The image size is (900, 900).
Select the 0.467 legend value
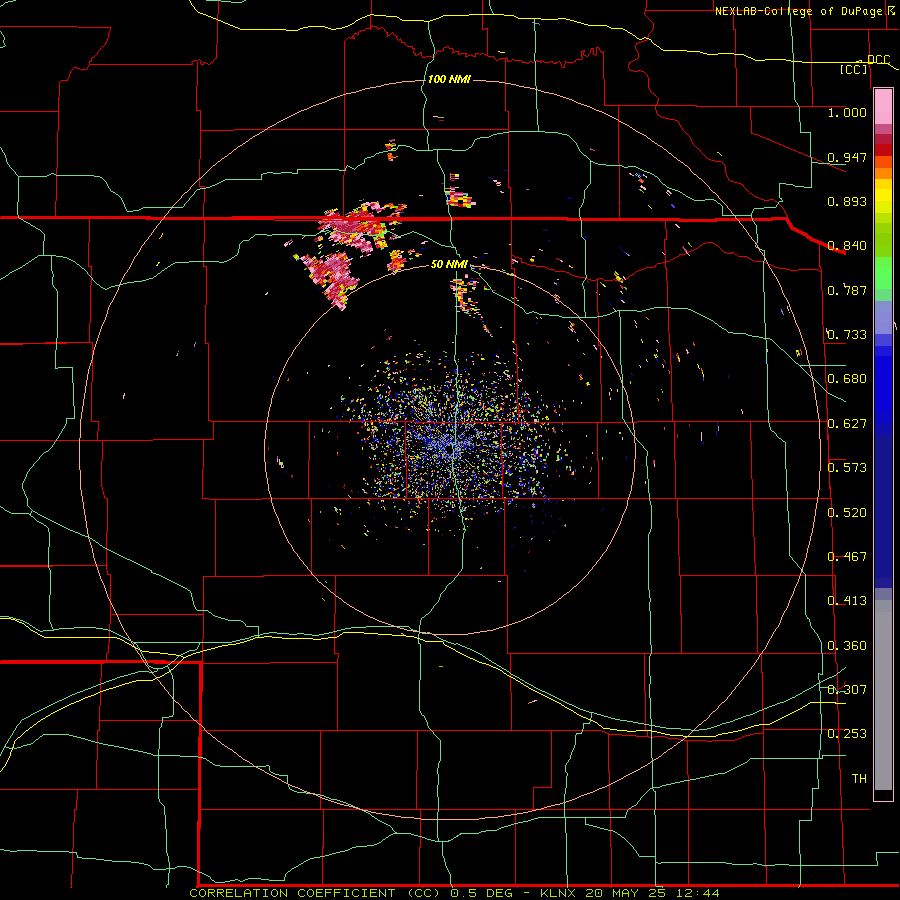(x=847, y=557)
